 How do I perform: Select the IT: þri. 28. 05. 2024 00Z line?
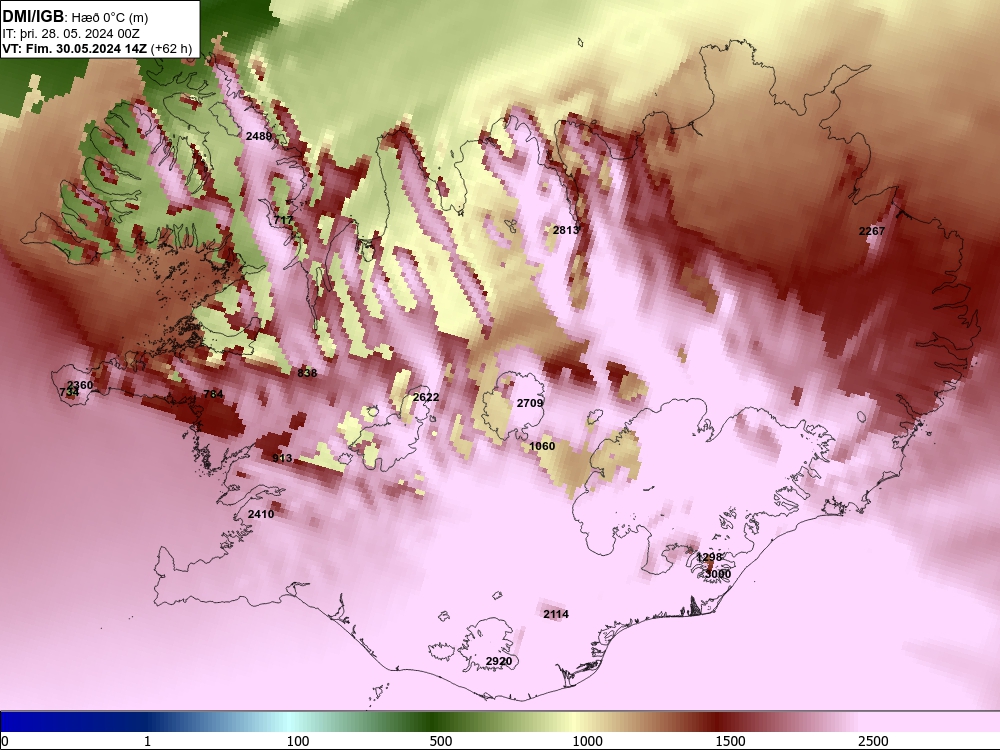(71, 34)
